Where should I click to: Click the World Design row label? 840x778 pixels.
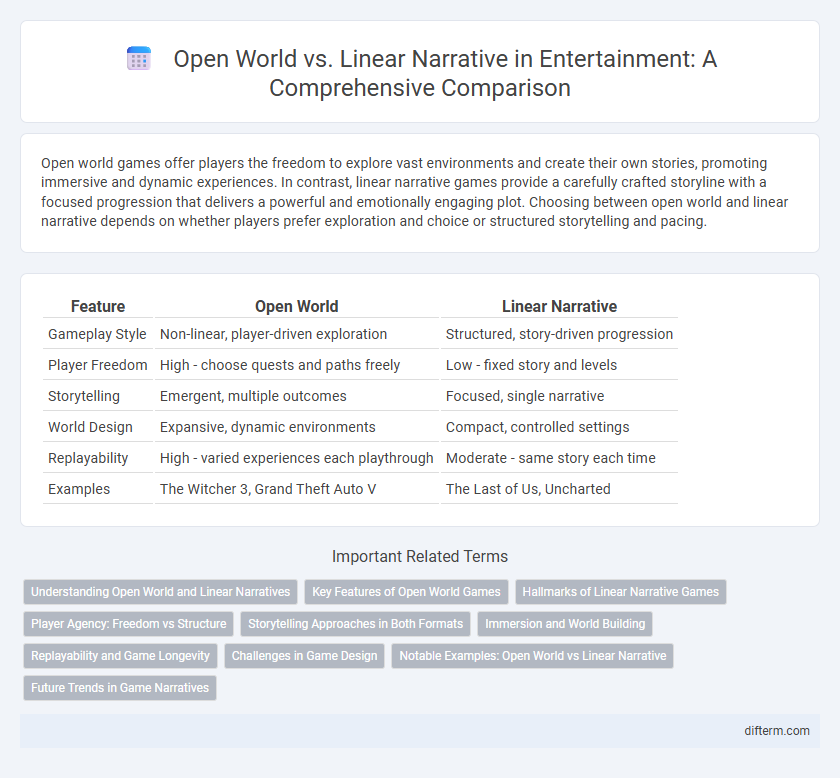[90, 427]
